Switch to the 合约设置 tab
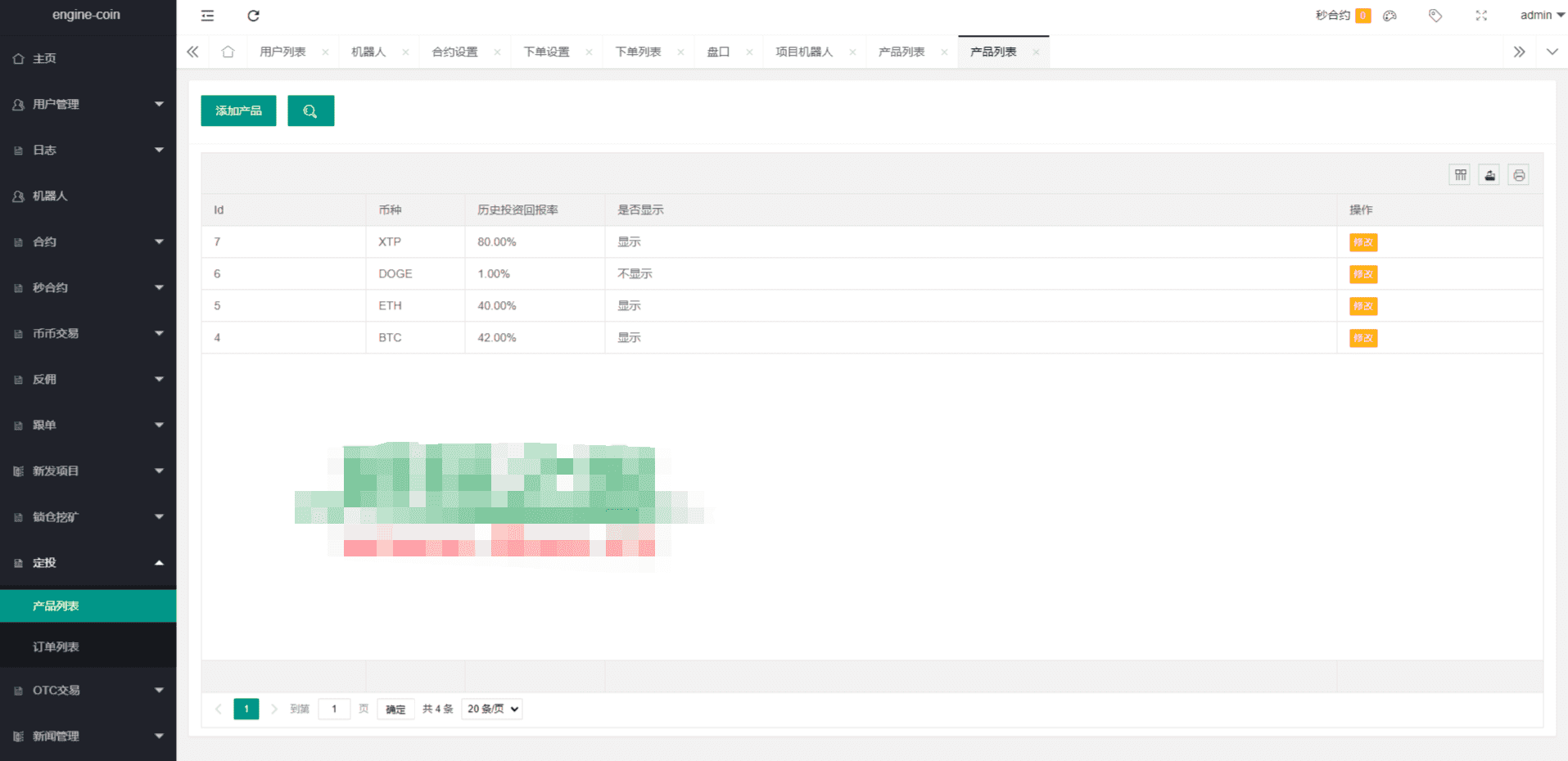Image resolution: width=1568 pixels, height=761 pixels. point(455,52)
